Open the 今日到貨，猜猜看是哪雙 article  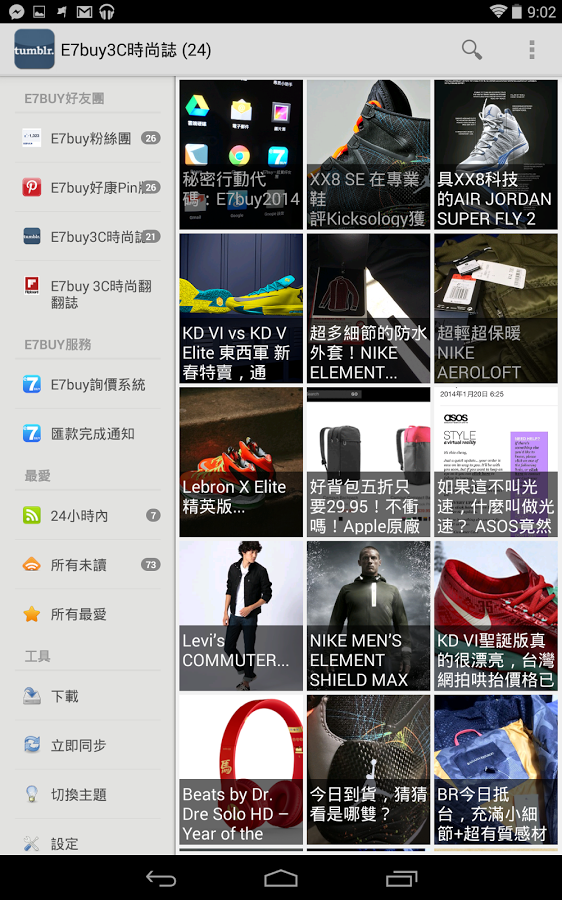369,770
